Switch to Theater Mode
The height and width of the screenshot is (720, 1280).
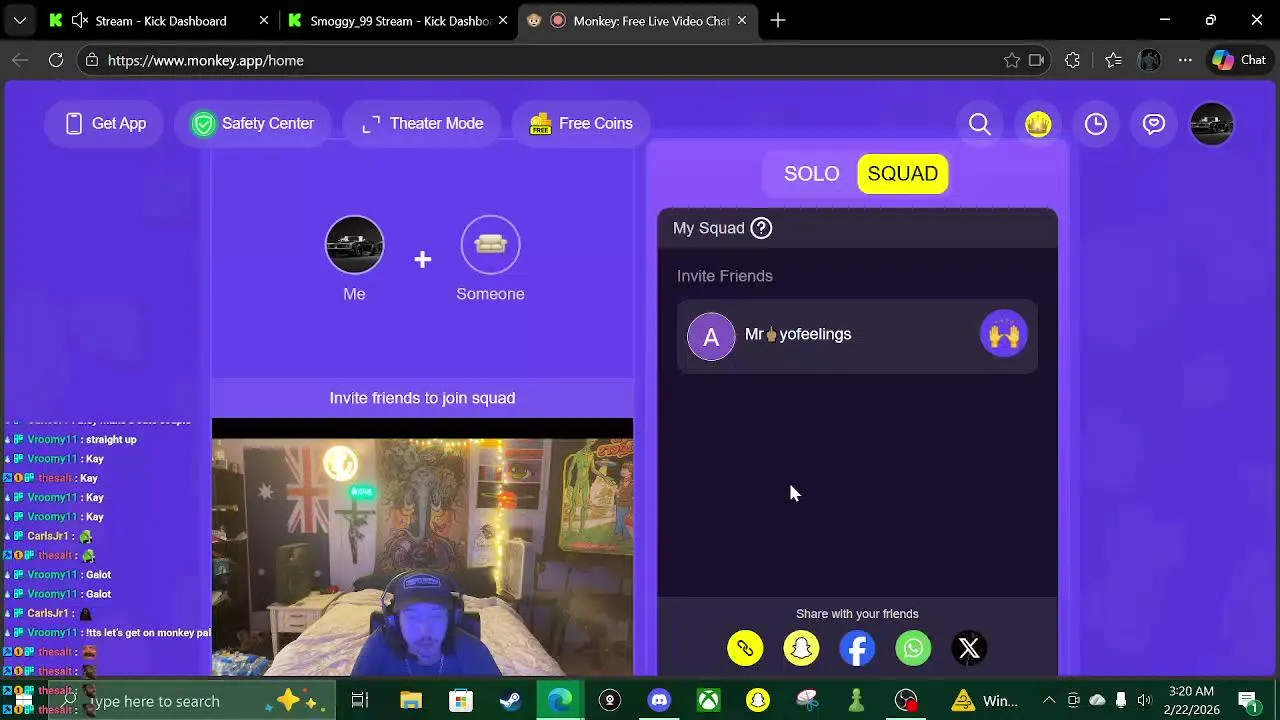(x=421, y=124)
